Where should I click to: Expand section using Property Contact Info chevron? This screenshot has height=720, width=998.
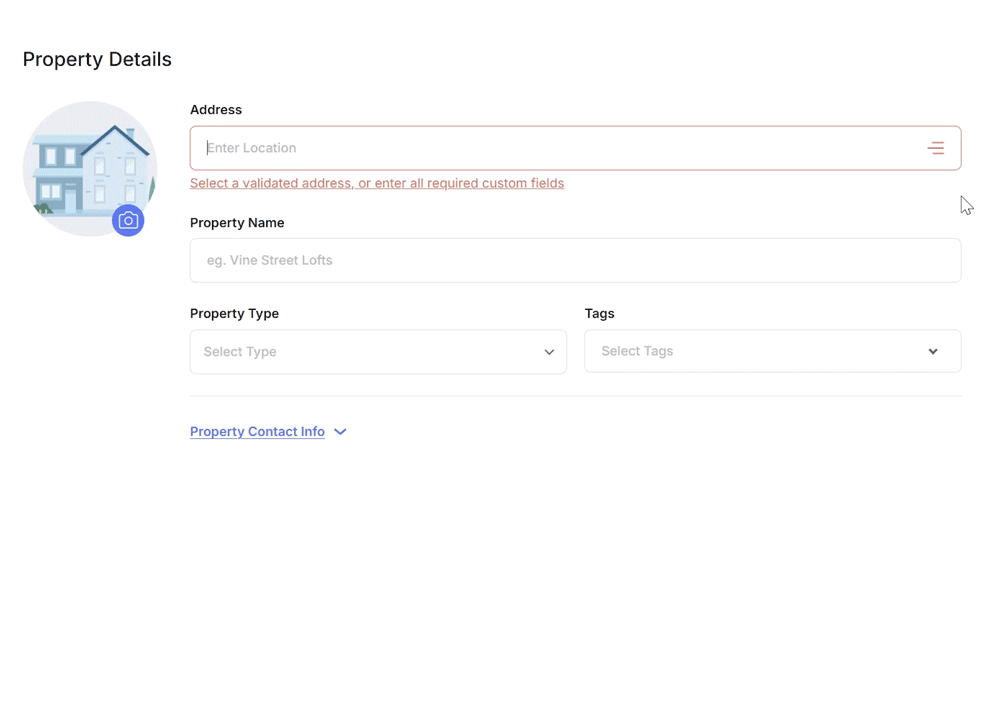(340, 432)
